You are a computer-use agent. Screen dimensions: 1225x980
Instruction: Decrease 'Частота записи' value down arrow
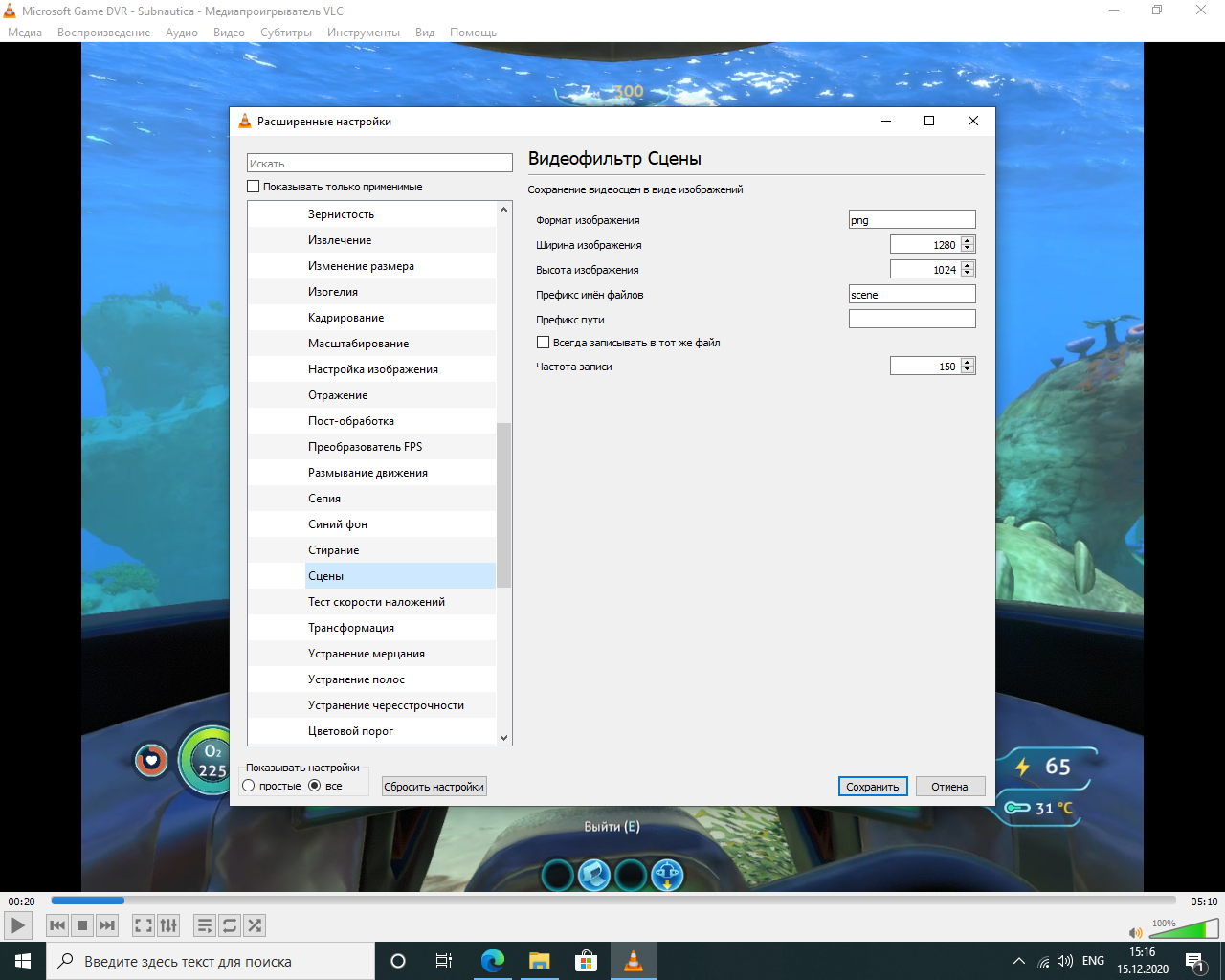pyautogui.click(x=968, y=370)
